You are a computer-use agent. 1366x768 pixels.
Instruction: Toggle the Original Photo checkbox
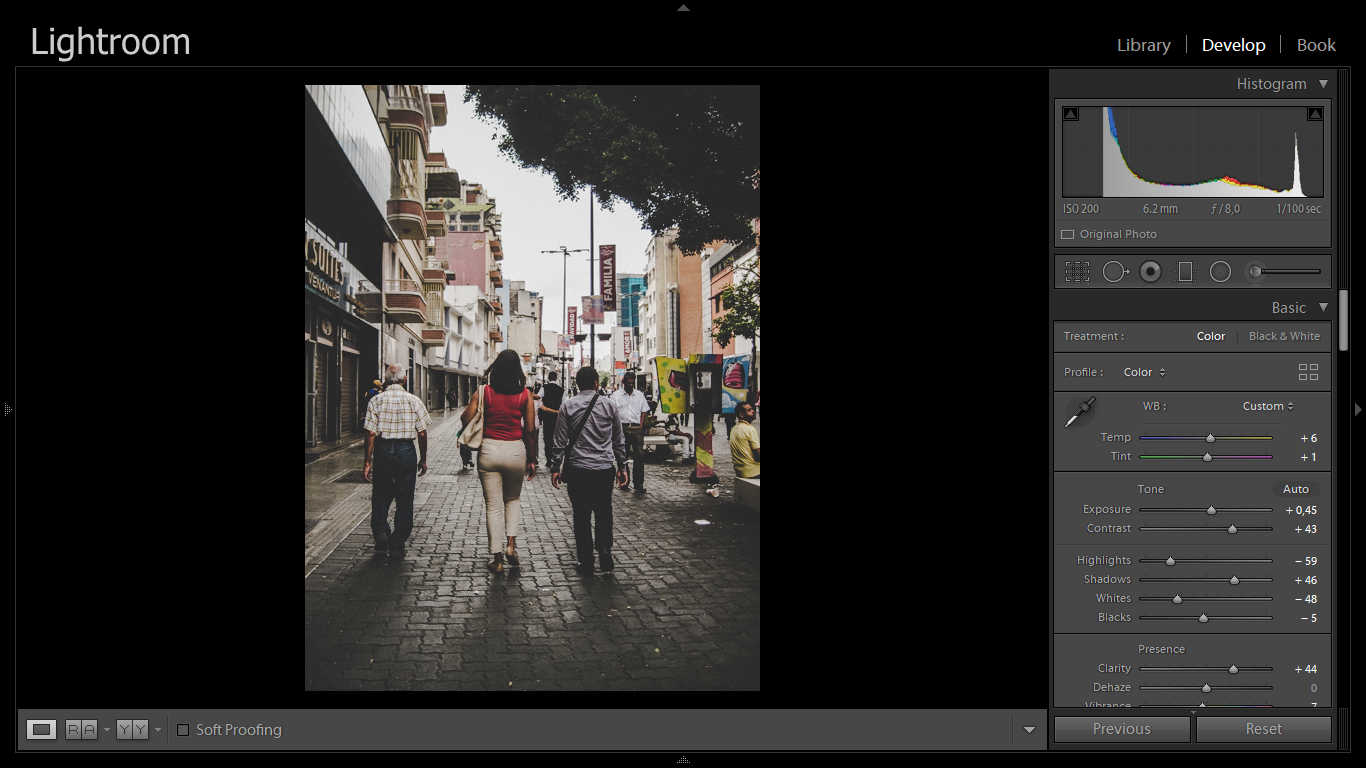1068,235
